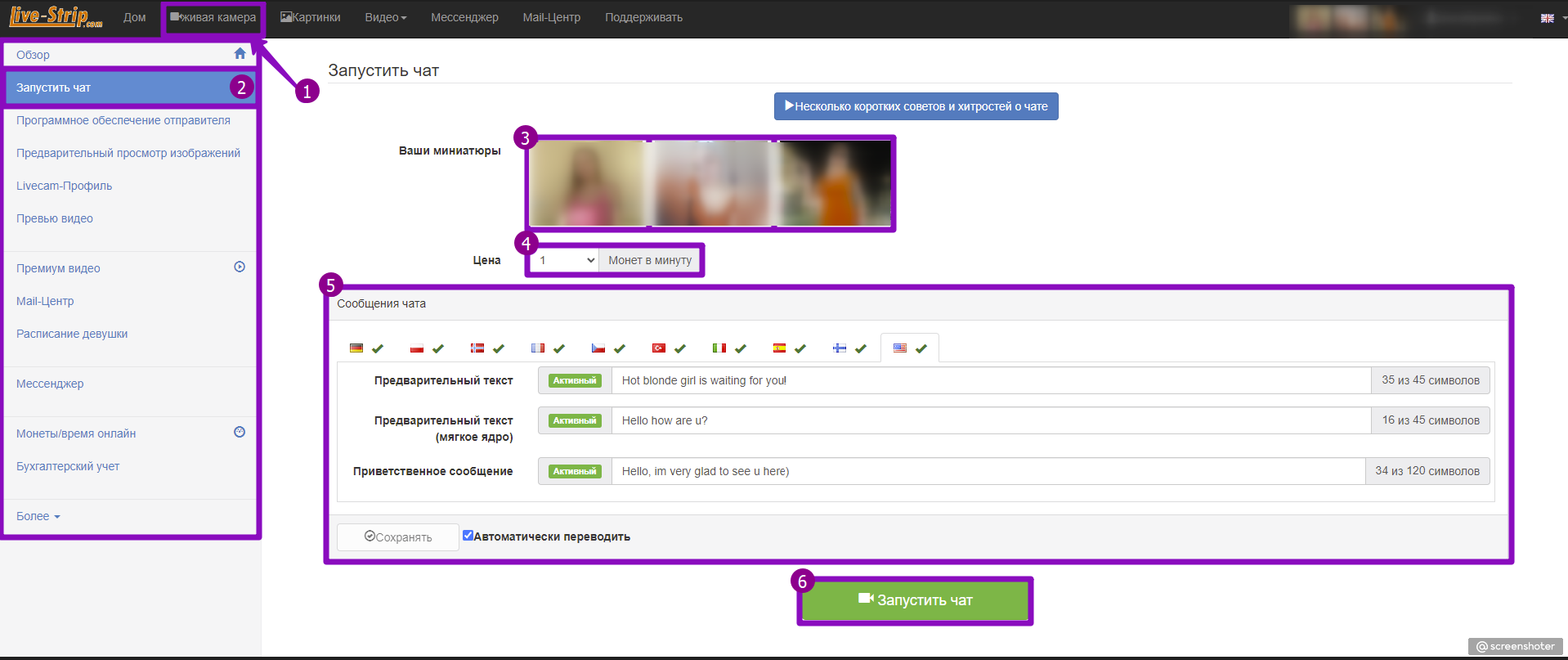
Task: Click the home icon next to Обзор
Action: pos(240,54)
